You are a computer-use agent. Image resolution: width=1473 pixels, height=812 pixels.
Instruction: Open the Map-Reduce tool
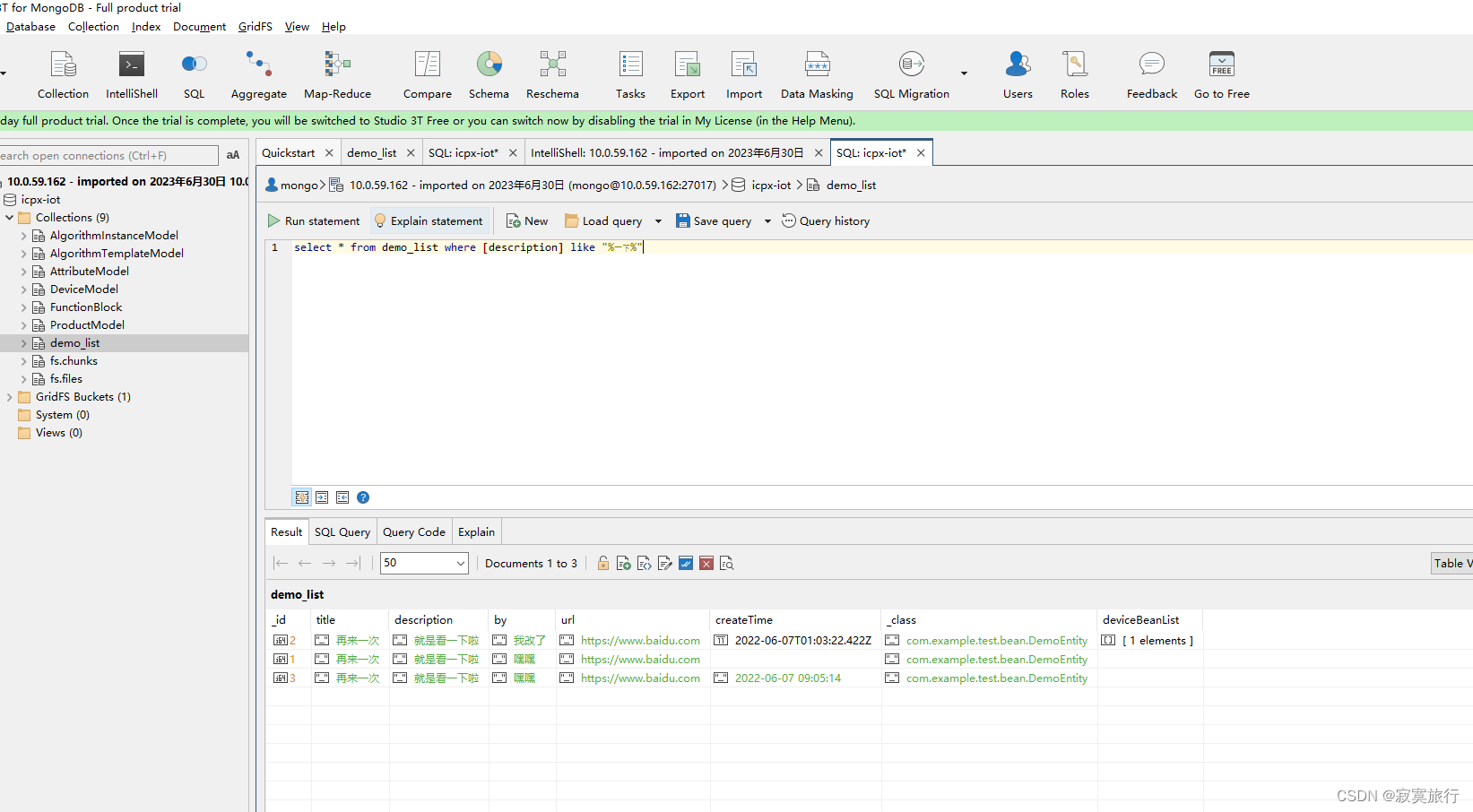(337, 75)
